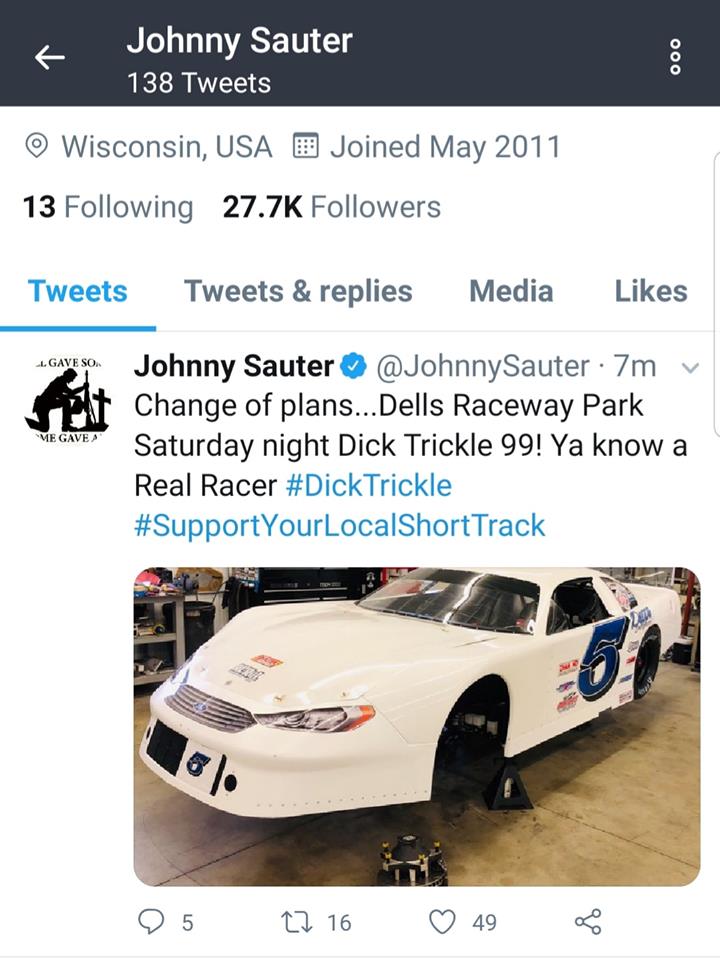Tap the #DickTrickle hashtag

tap(368, 486)
